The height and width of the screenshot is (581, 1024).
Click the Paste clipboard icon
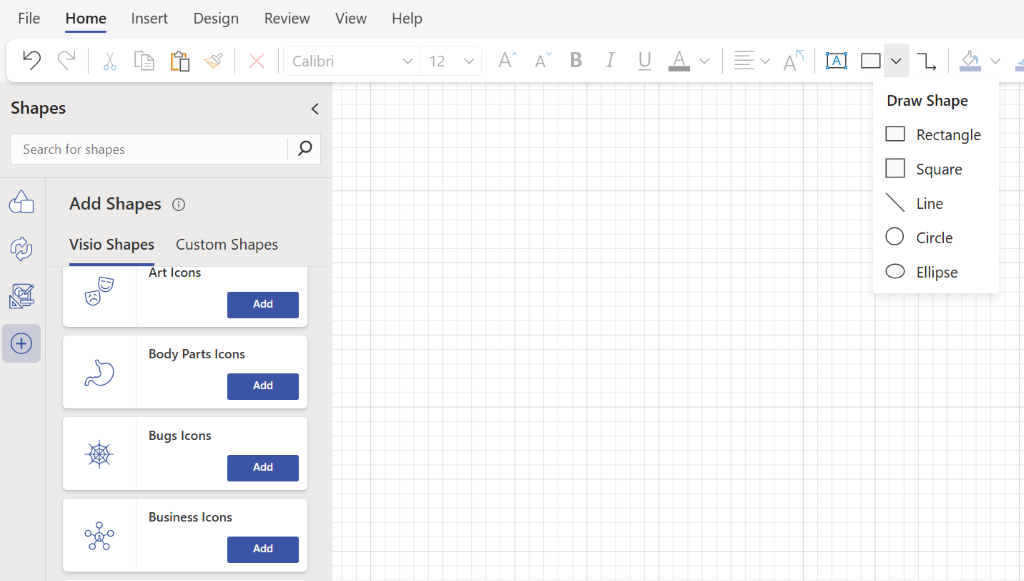tap(180, 61)
